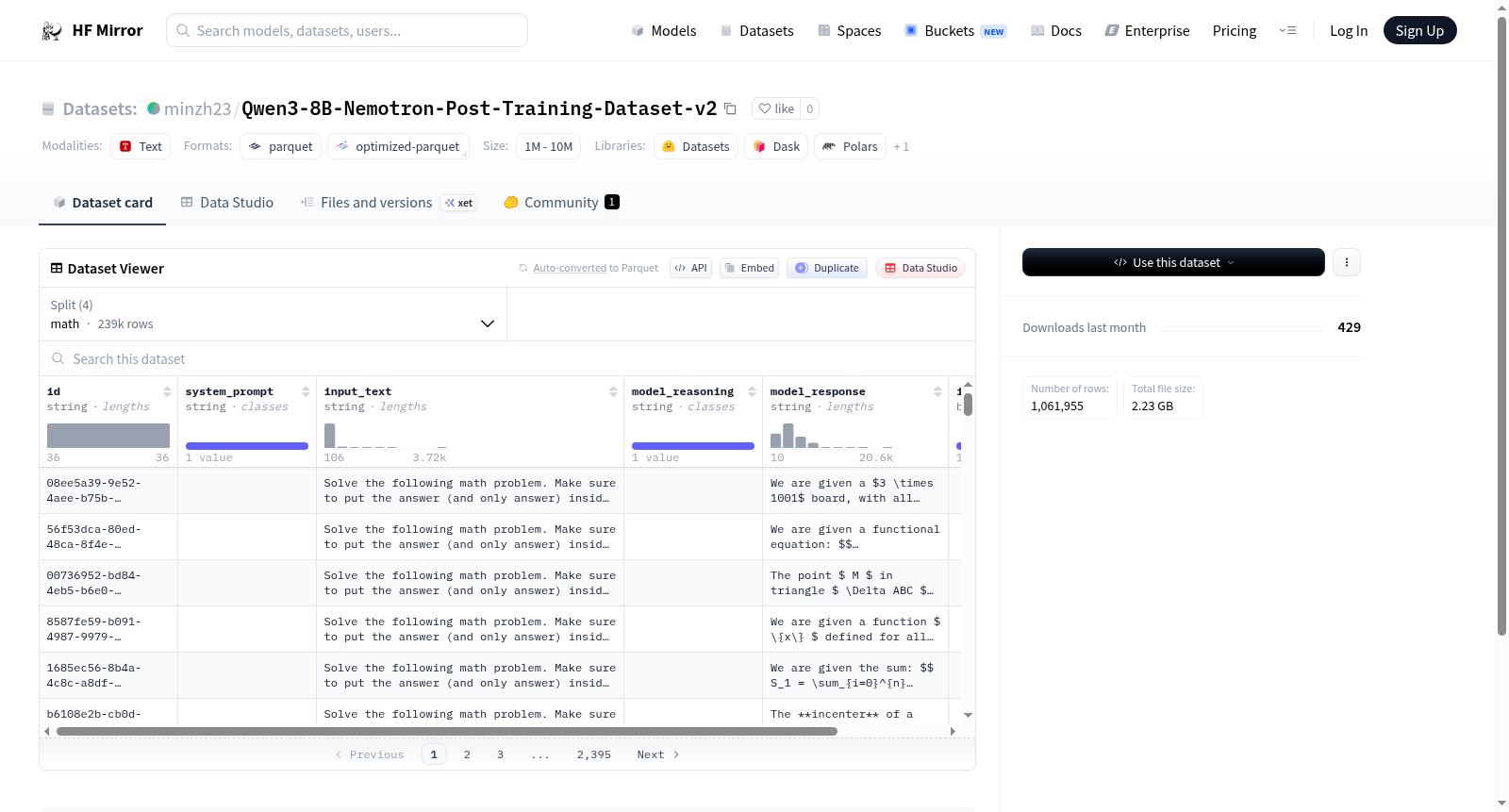Go to the Next page of rows
The width and height of the screenshot is (1509, 812).
[658, 754]
